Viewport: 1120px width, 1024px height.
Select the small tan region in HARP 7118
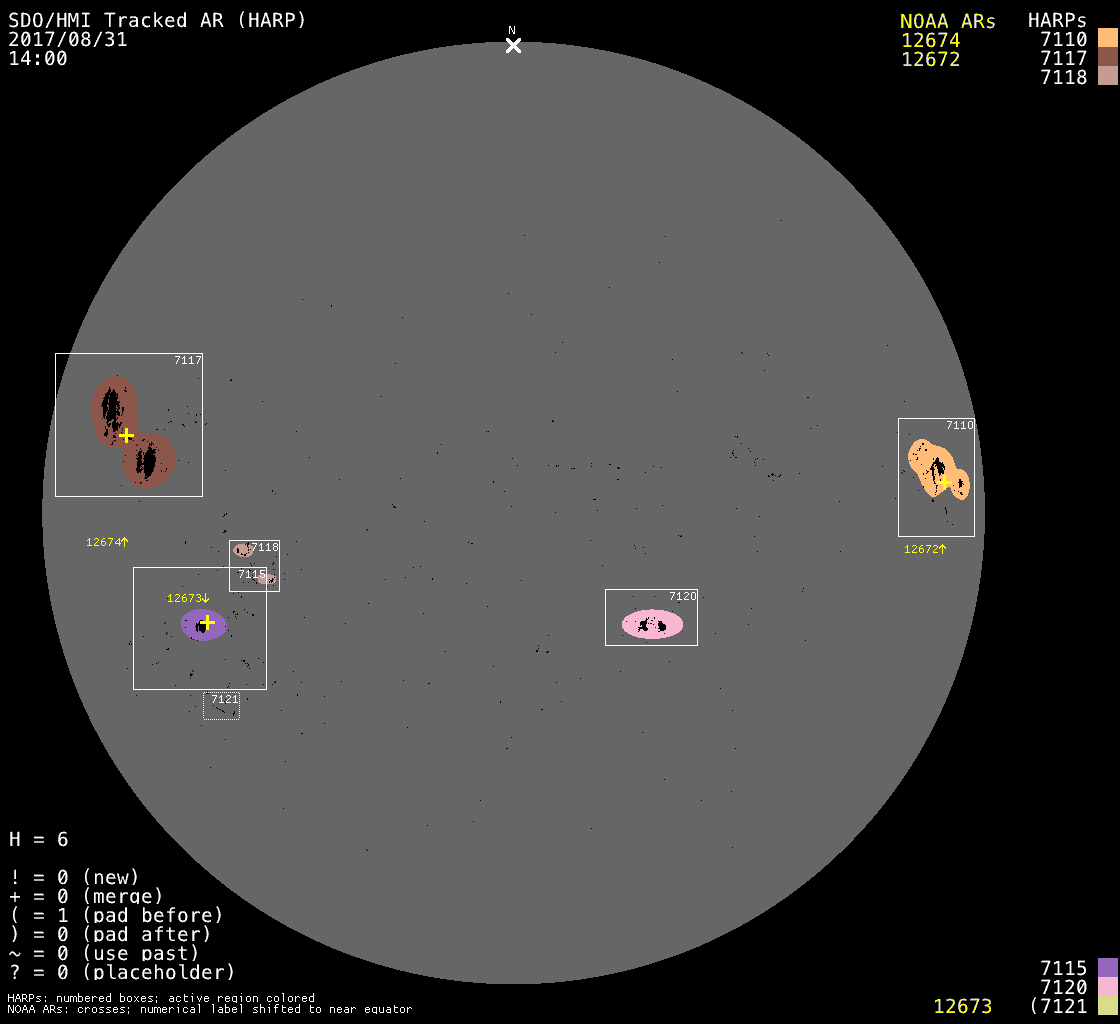click(242, 550)
